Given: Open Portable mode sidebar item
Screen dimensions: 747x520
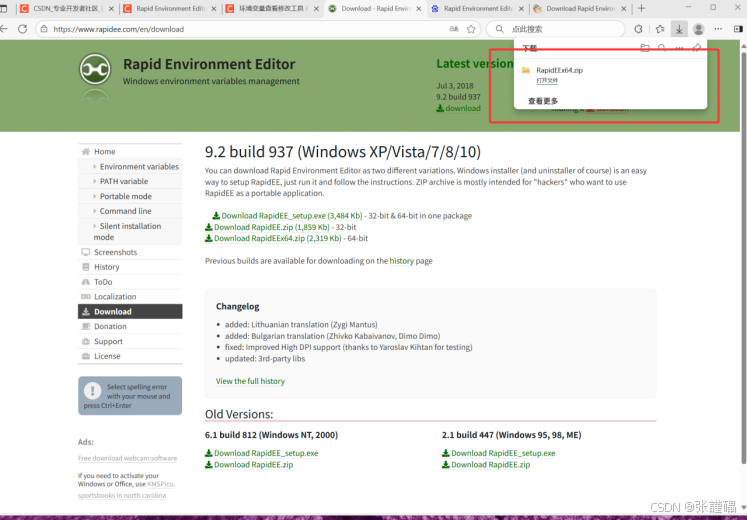Looking at the screenshot, I should coord(130,196).
